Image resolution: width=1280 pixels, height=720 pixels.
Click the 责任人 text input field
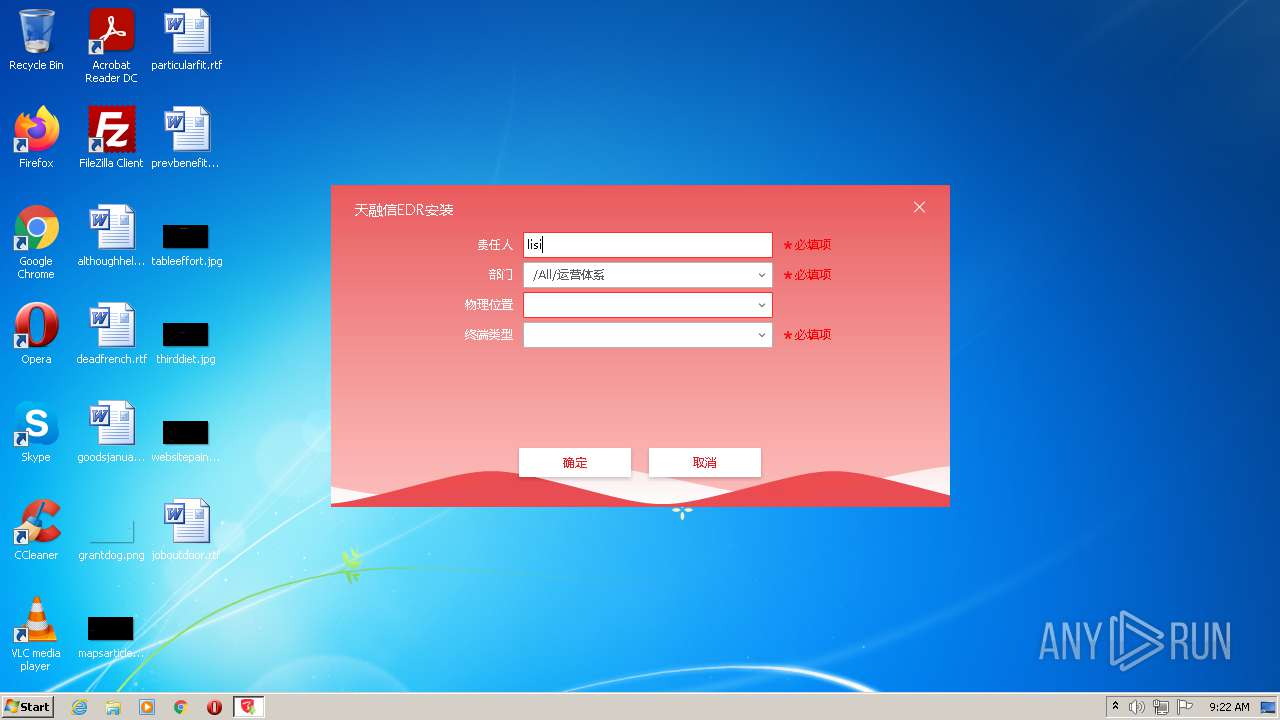coord(648,245)
